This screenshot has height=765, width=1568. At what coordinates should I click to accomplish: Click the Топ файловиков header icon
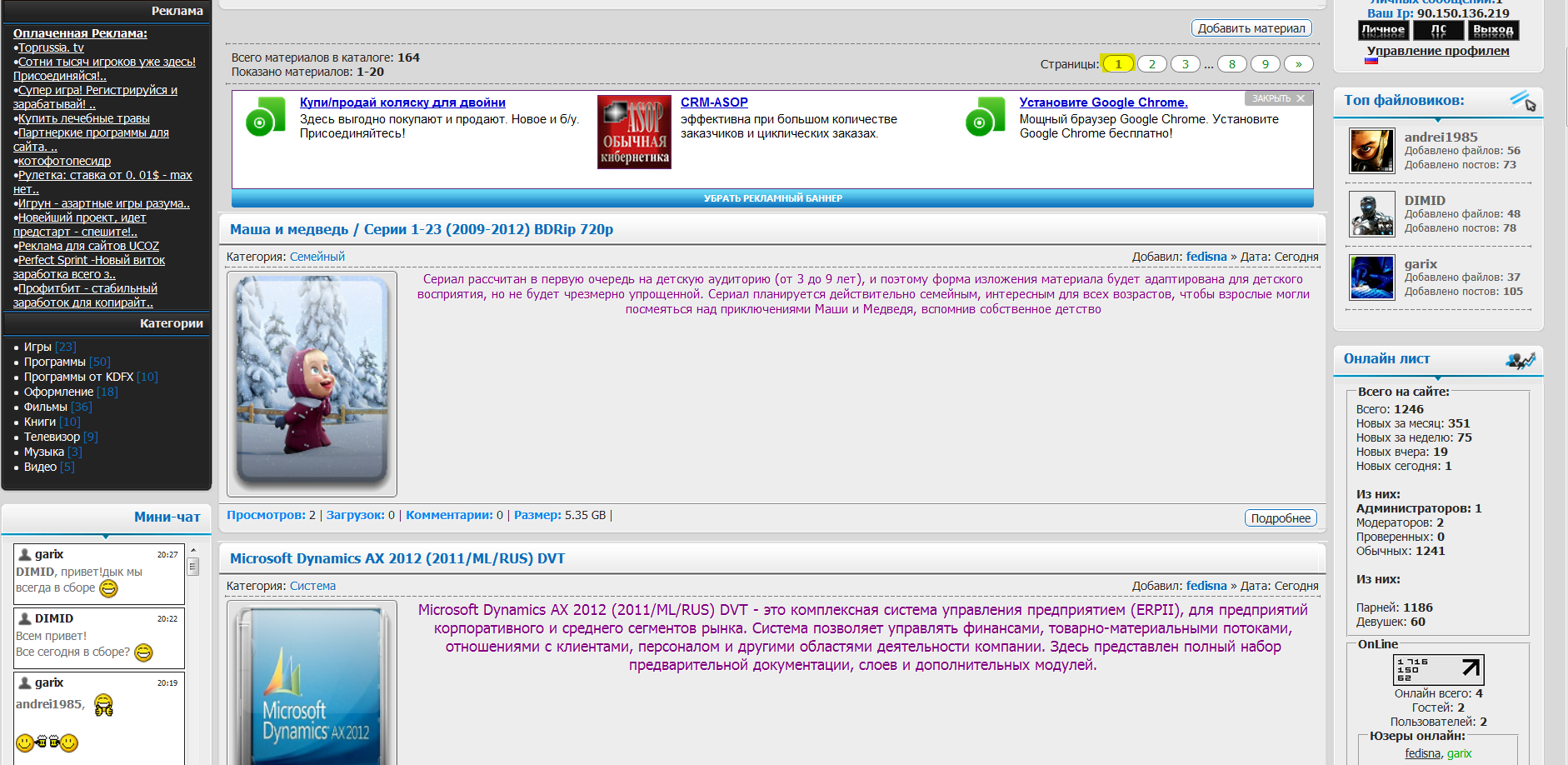coord(1523,101)
